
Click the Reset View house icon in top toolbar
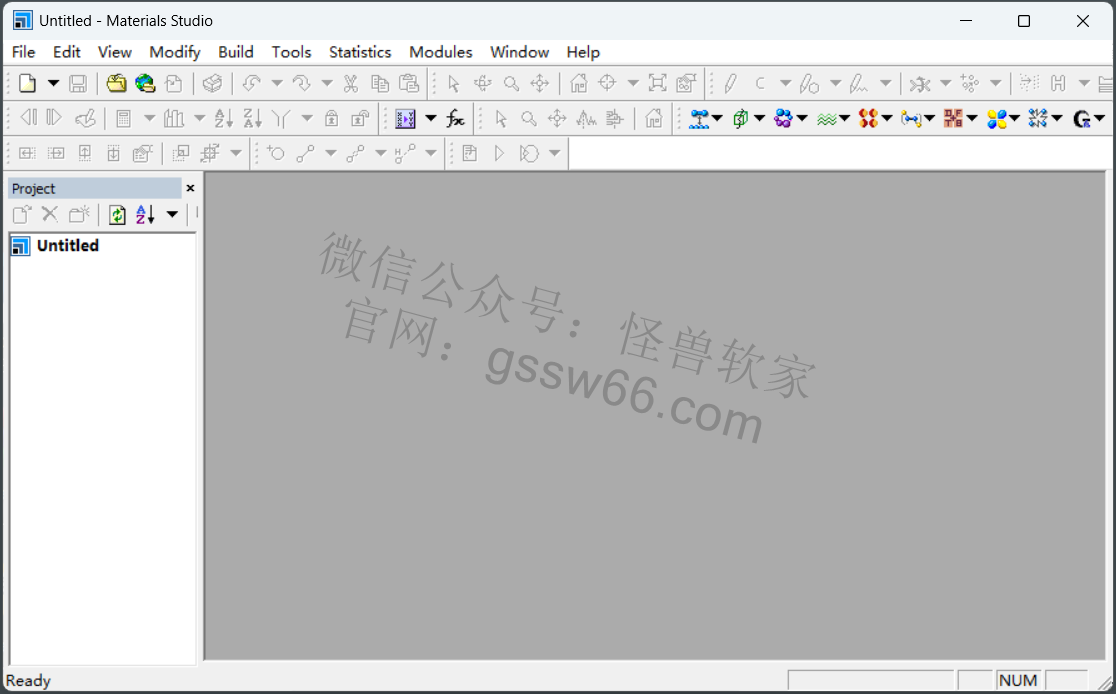click(579, 83)
